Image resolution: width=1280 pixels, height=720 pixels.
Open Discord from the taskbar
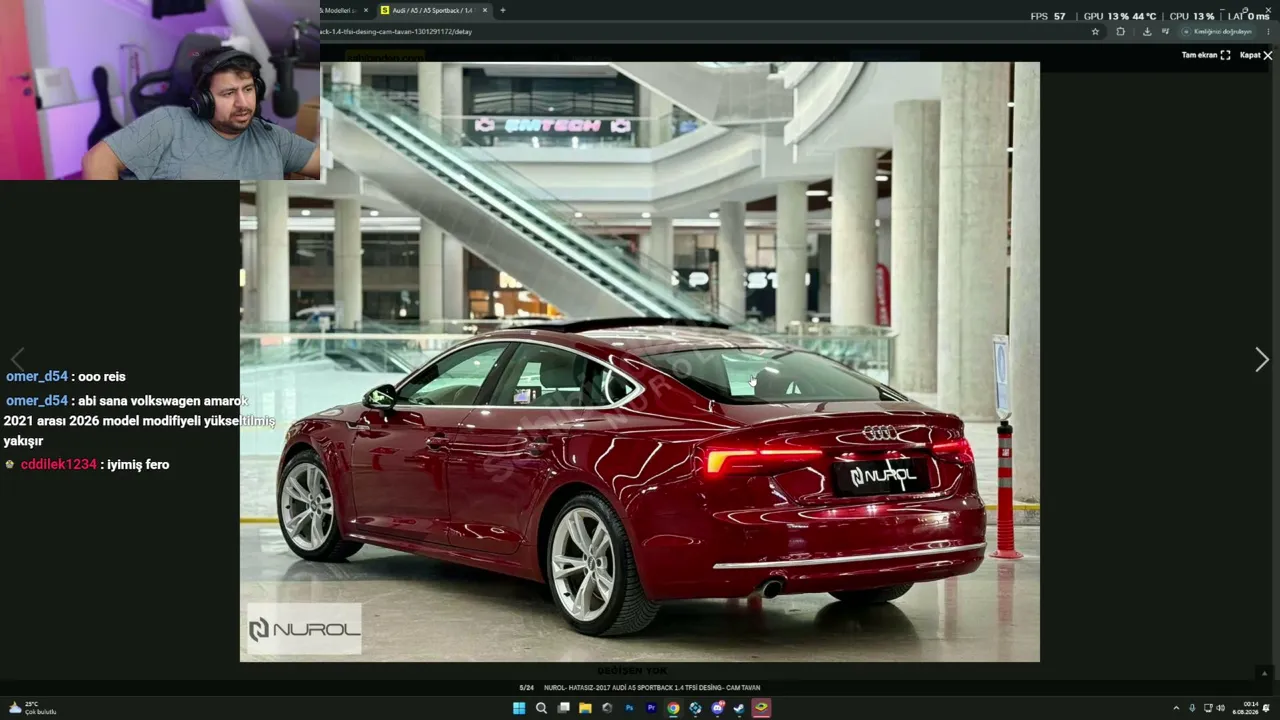point(717,708)
